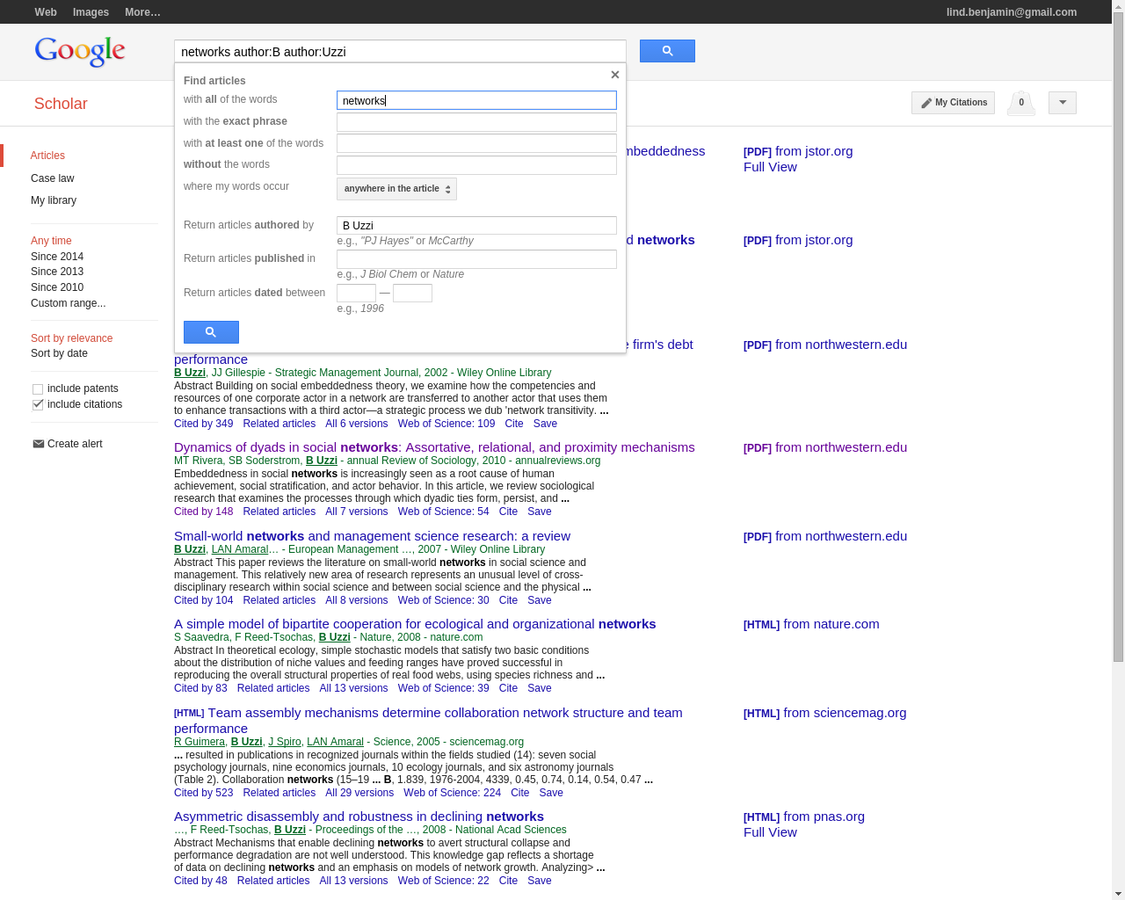
Task: Open the 'anywhere in the article' dropdown
Action: pos(397,189)
